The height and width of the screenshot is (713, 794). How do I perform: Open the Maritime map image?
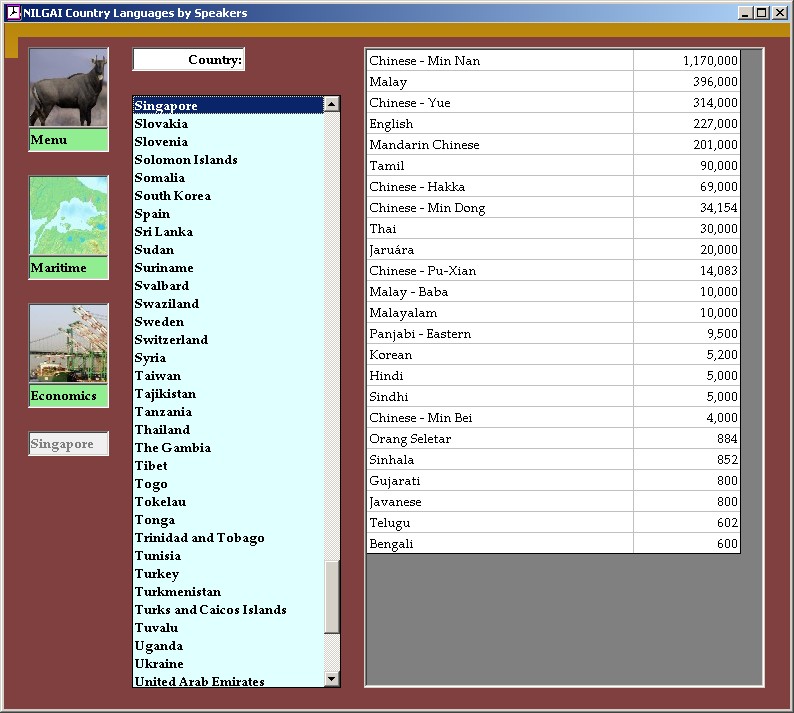click(x=68, y=216)
